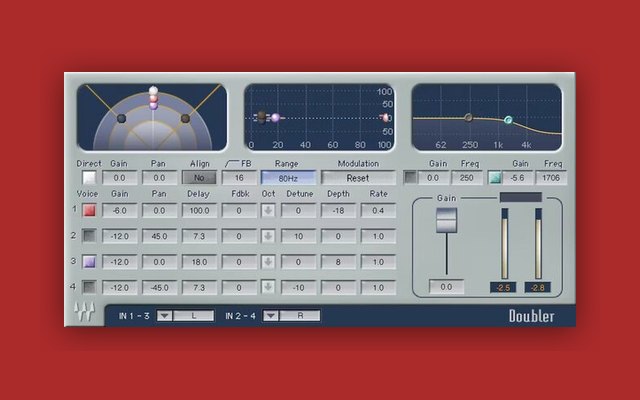Click the Direct Pan 0.0 field
The height and width of the screenshot is (400, 640).
pos(159,178)
